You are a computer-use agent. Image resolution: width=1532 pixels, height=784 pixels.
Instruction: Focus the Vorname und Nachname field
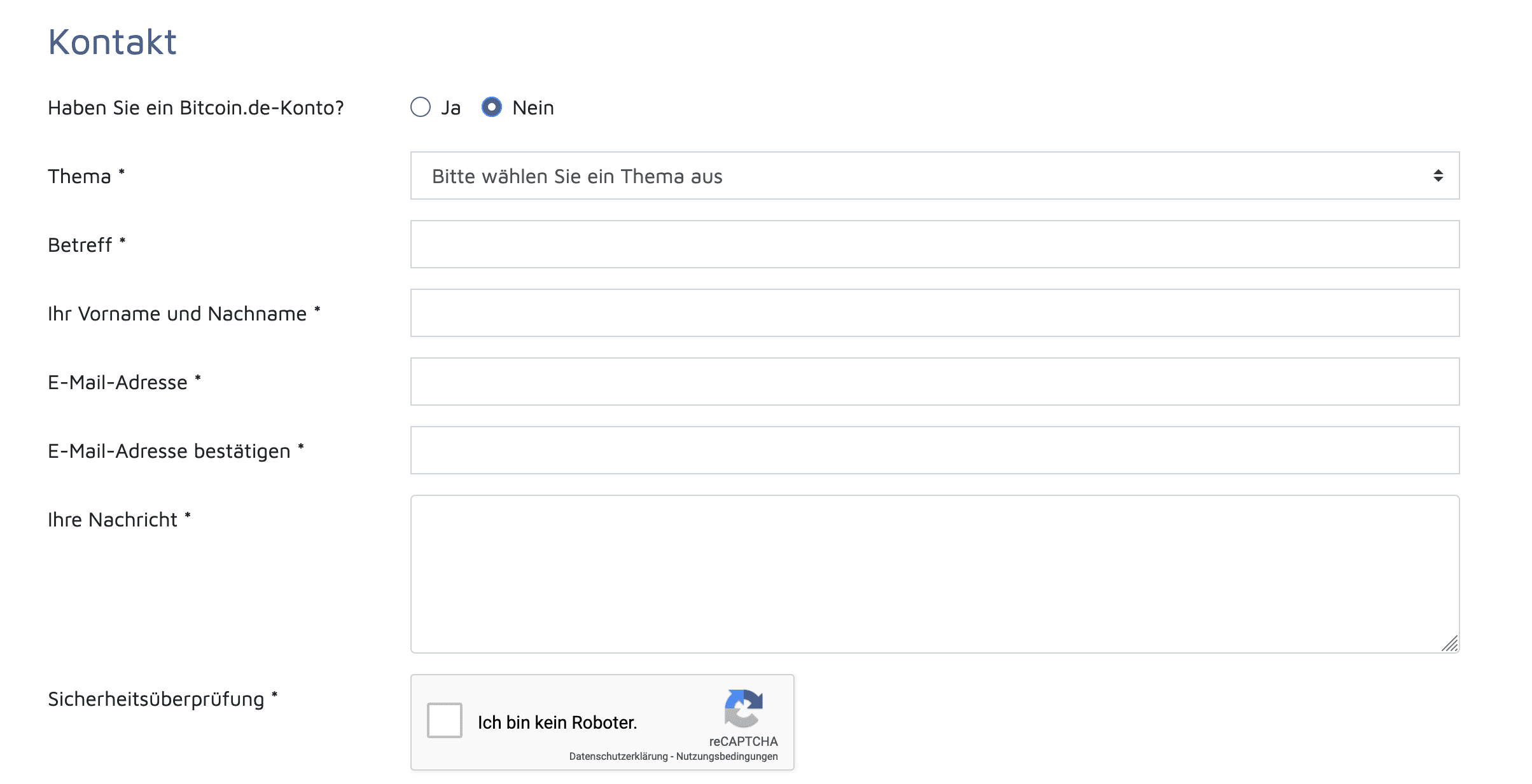[x=934, y=313]
